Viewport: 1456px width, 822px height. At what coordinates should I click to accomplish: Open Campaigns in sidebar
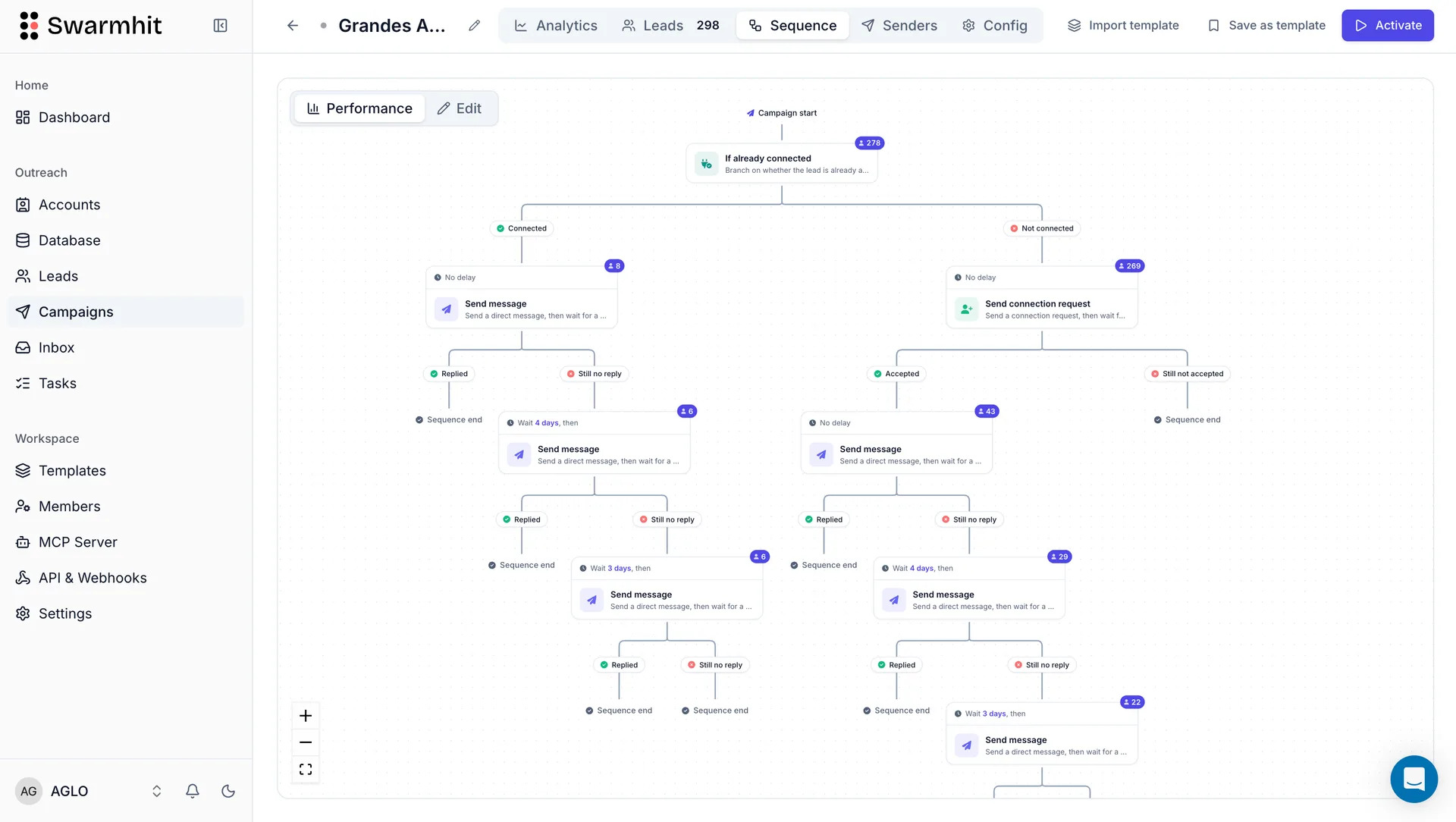(x=125, y=312)
